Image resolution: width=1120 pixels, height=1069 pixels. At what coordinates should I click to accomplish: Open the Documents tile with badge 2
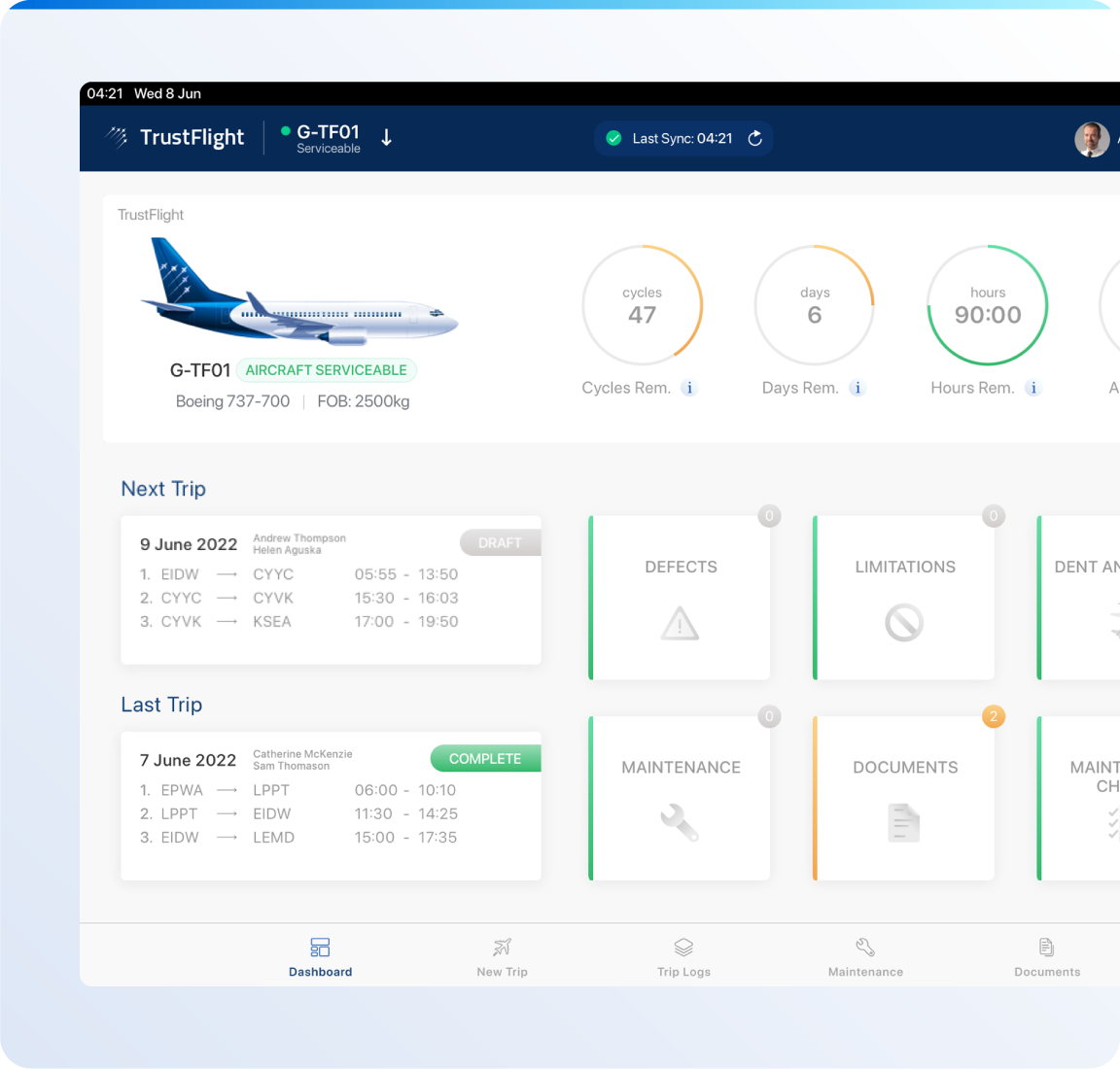904,798
